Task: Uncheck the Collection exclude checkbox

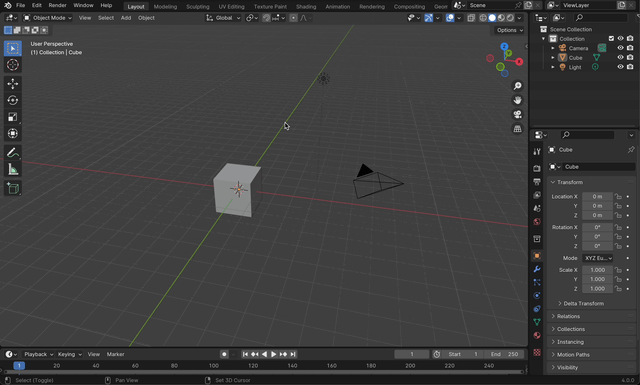Action: pos(611,38)
